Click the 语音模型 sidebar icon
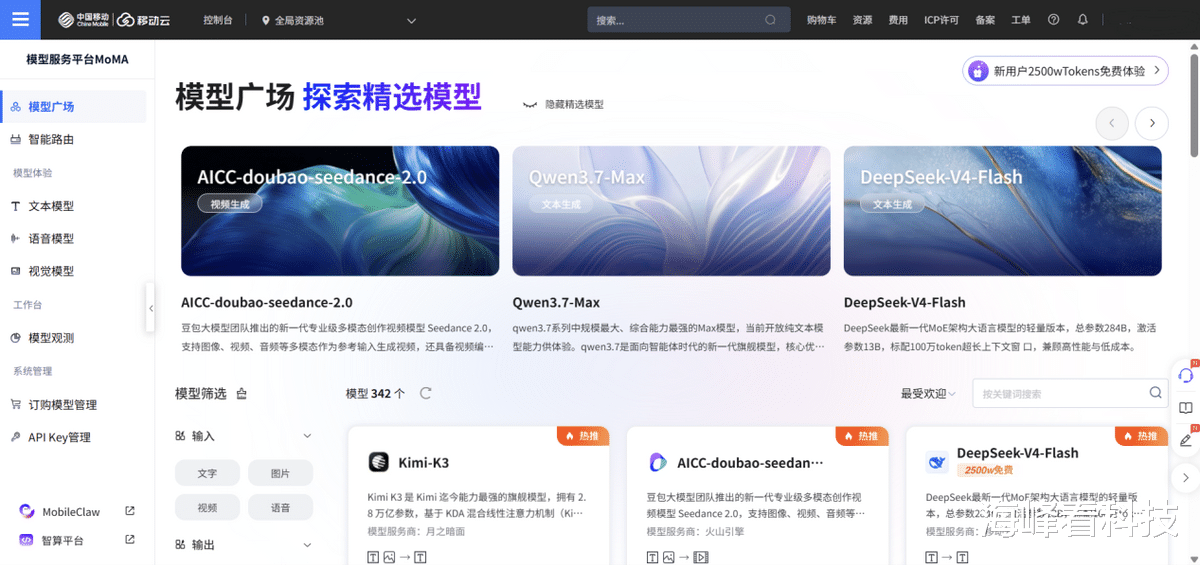Screen dimensions: 1200x565 tap(15, 238)
